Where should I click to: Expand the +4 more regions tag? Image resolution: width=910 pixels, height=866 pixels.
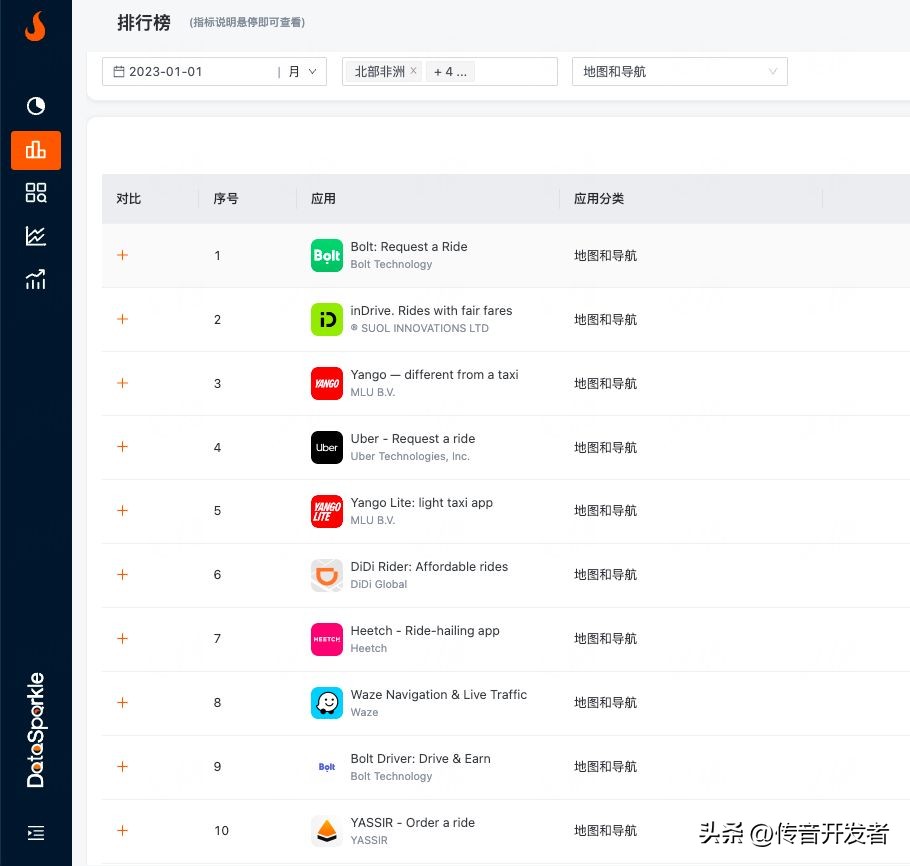(x=450, y=72)
